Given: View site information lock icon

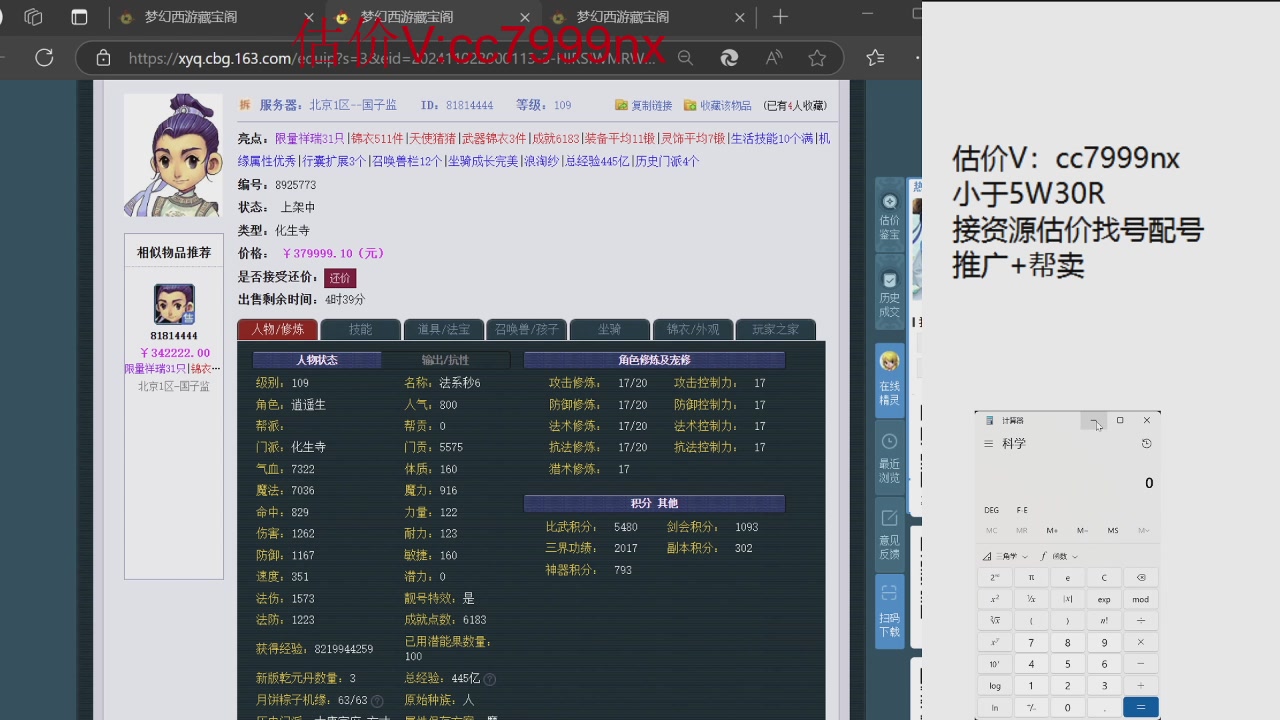Looking at the screenshot, I should tap(103, 58).
